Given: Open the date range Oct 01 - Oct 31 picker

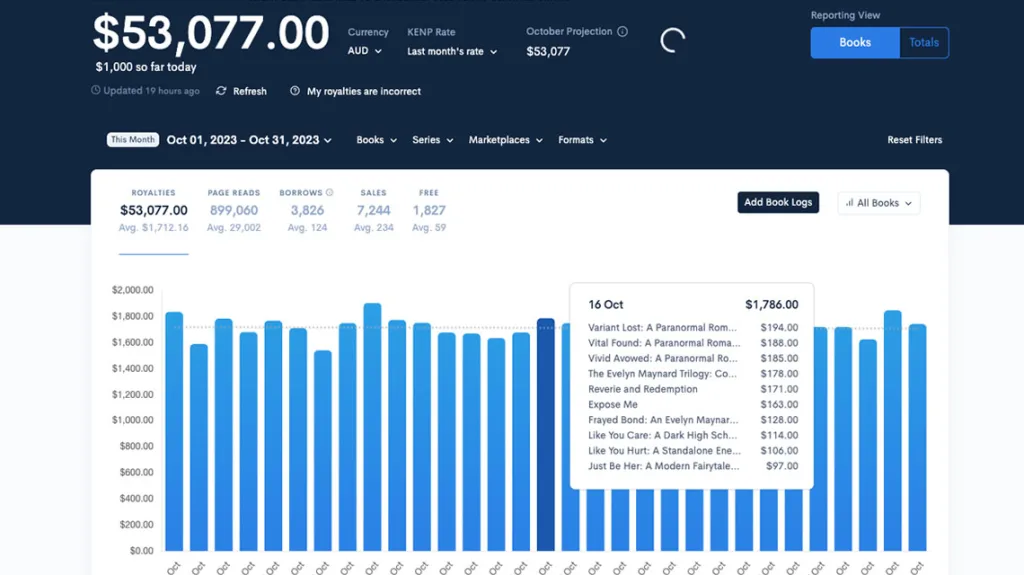Looking at the screenshot, I should [x=249, y=140].
